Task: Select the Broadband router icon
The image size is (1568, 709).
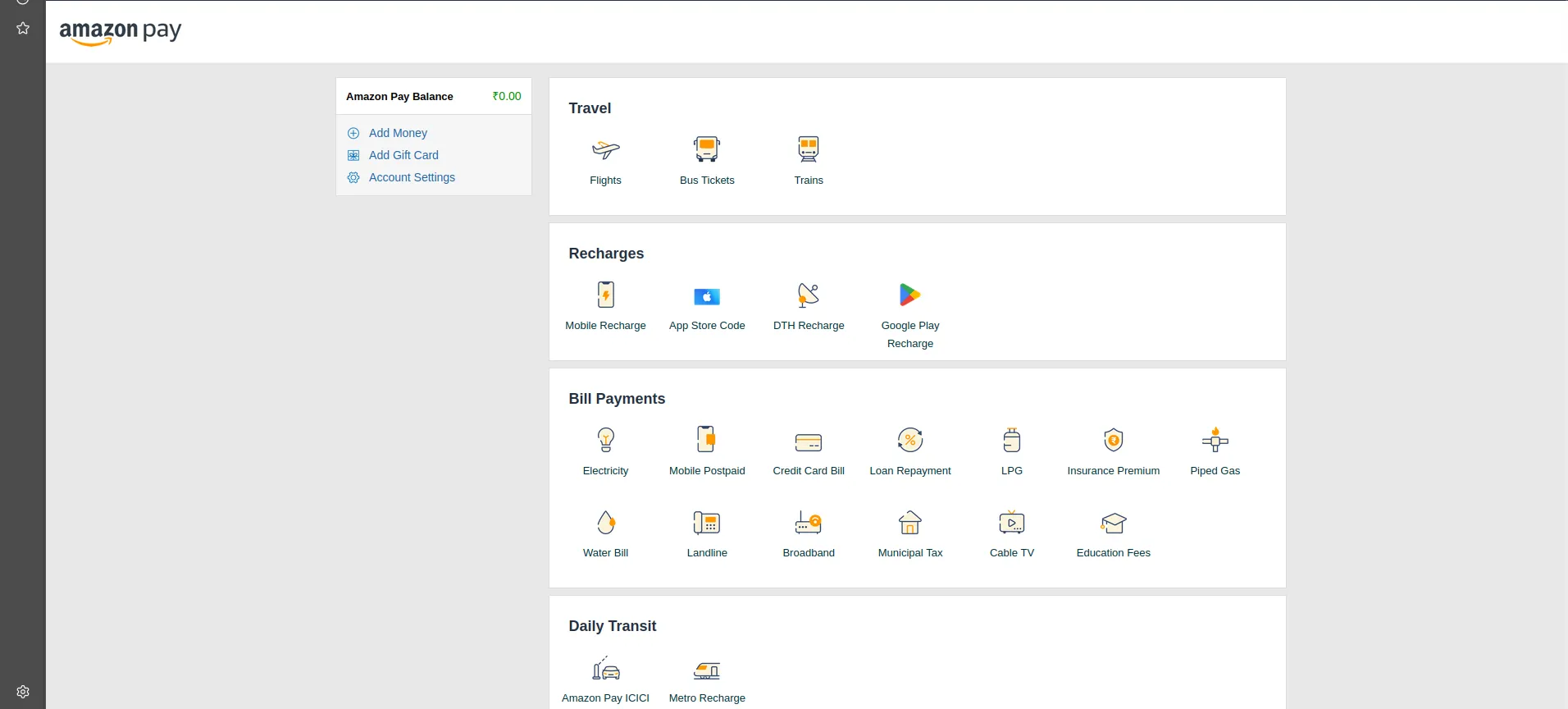Action: pos(809,523)
